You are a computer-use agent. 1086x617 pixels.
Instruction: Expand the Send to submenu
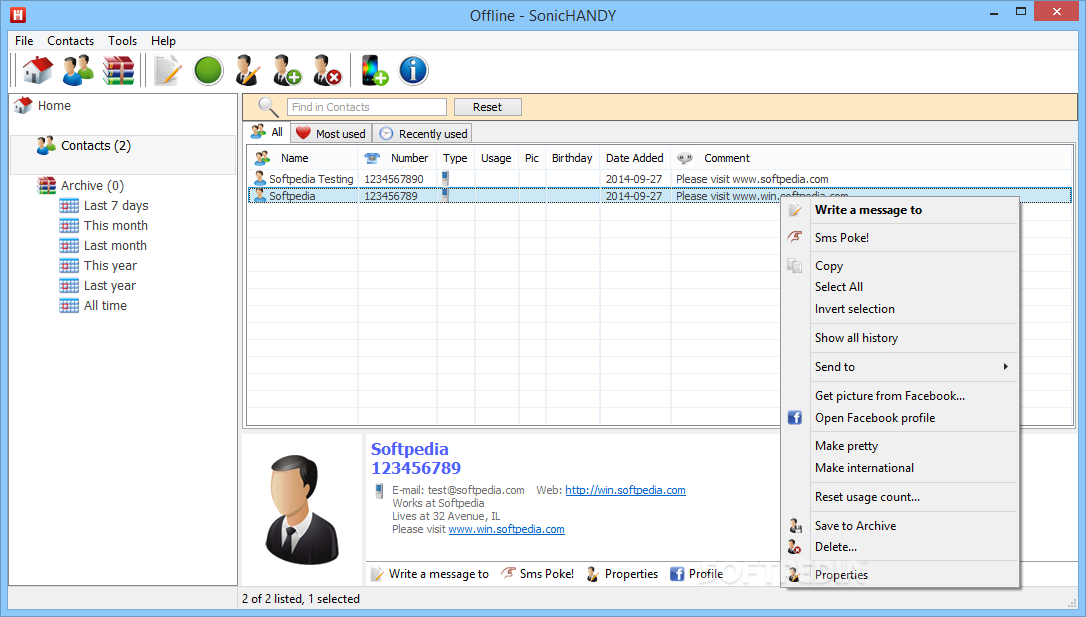[x=900, y=367]
